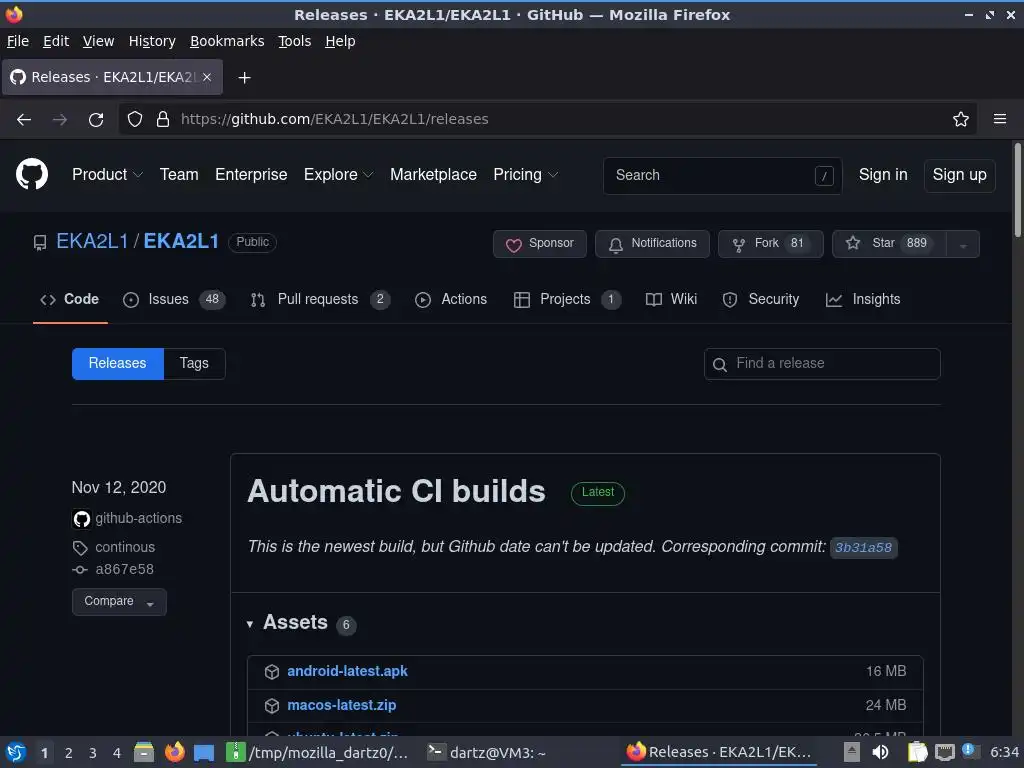Open the File menu

tap(18, 41)
